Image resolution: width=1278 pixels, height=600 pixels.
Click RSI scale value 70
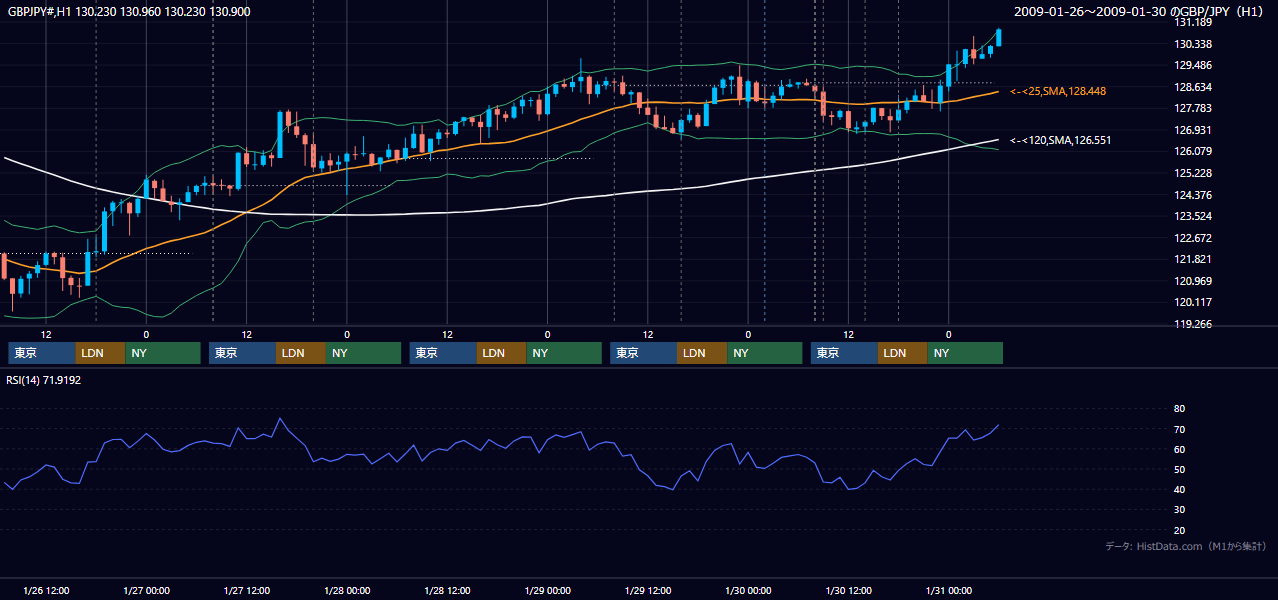(x=1179, y=429)
